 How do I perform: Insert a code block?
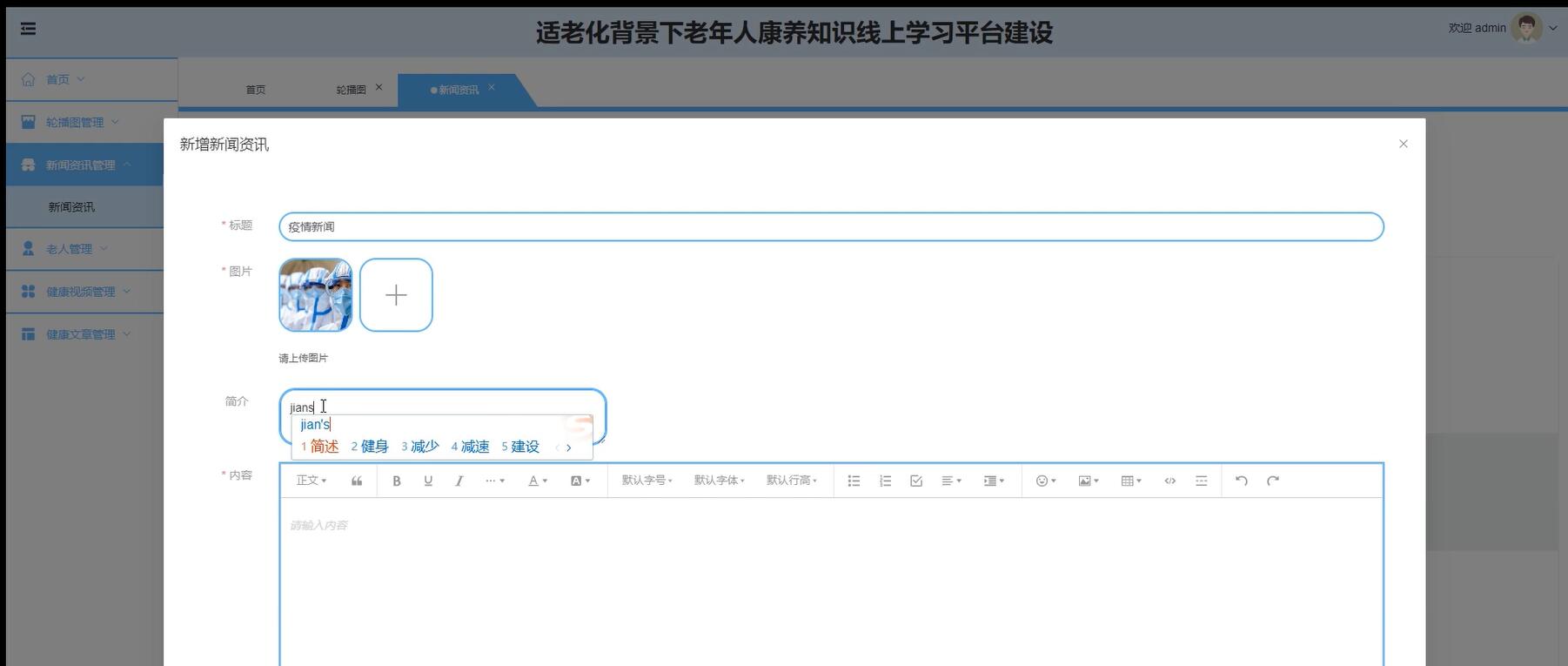[1170, 481]
